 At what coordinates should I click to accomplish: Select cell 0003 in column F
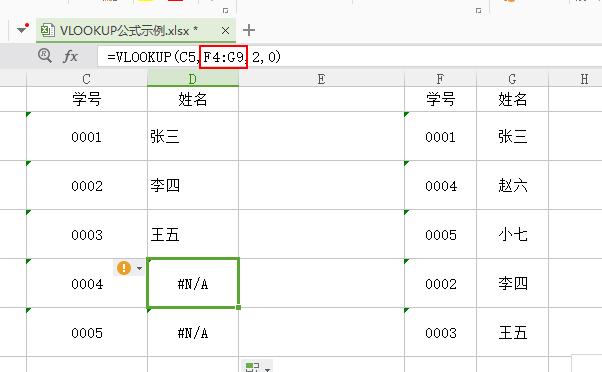point(440,332)
